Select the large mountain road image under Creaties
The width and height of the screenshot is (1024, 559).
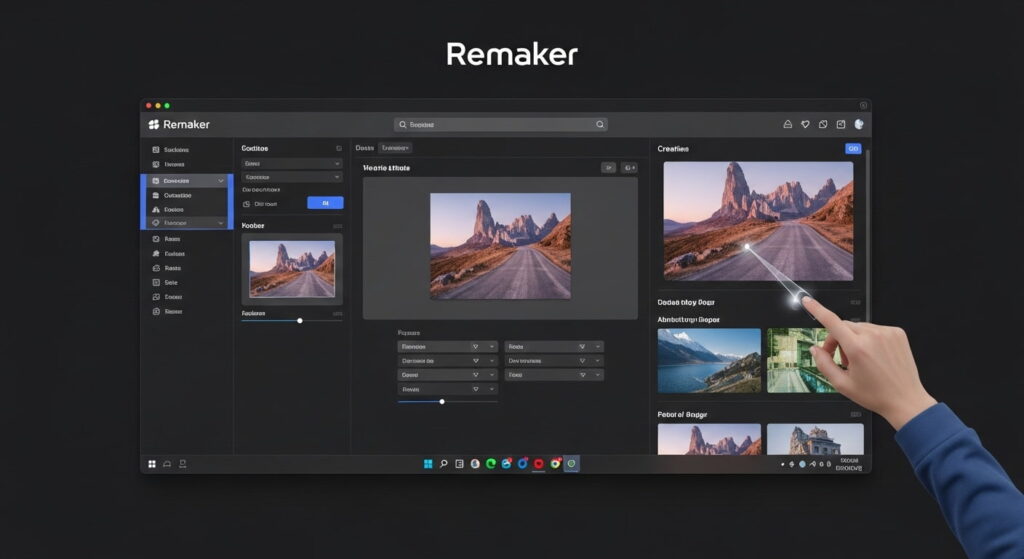click(758, 221)
